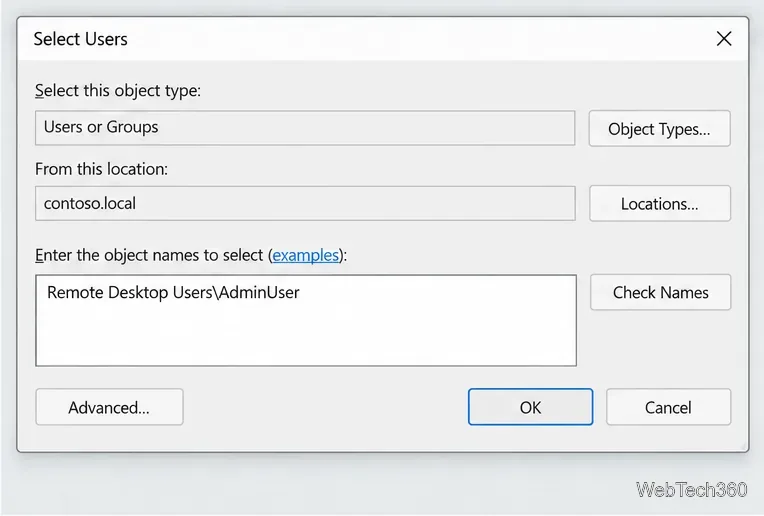Screen dimensions: 764x516
Task: Click the Remote Desktop Users\AdminUser entry
Action: coord(173,292)
